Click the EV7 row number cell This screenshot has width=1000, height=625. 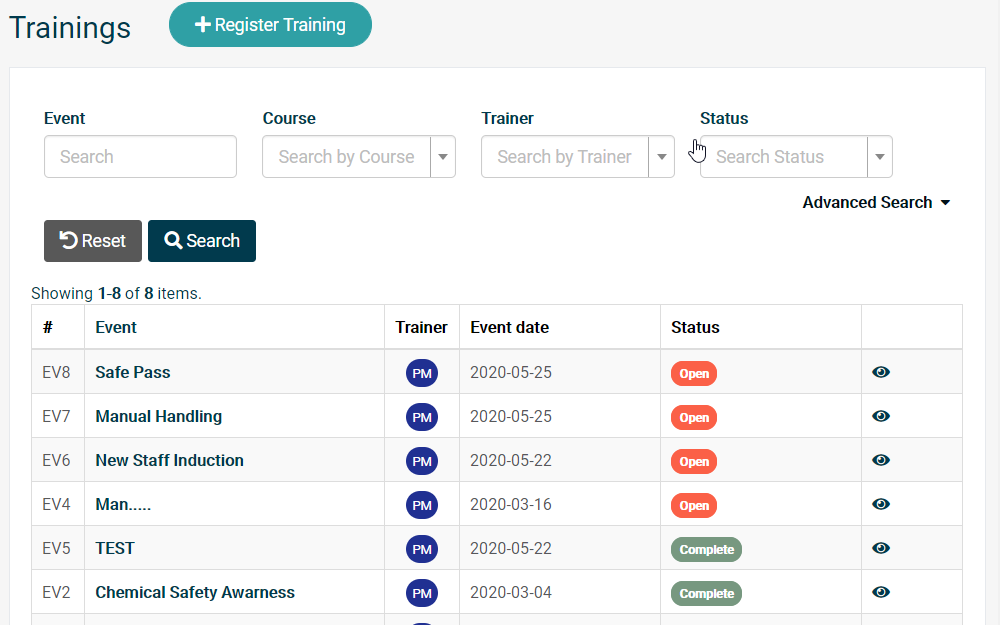(56, 416)
